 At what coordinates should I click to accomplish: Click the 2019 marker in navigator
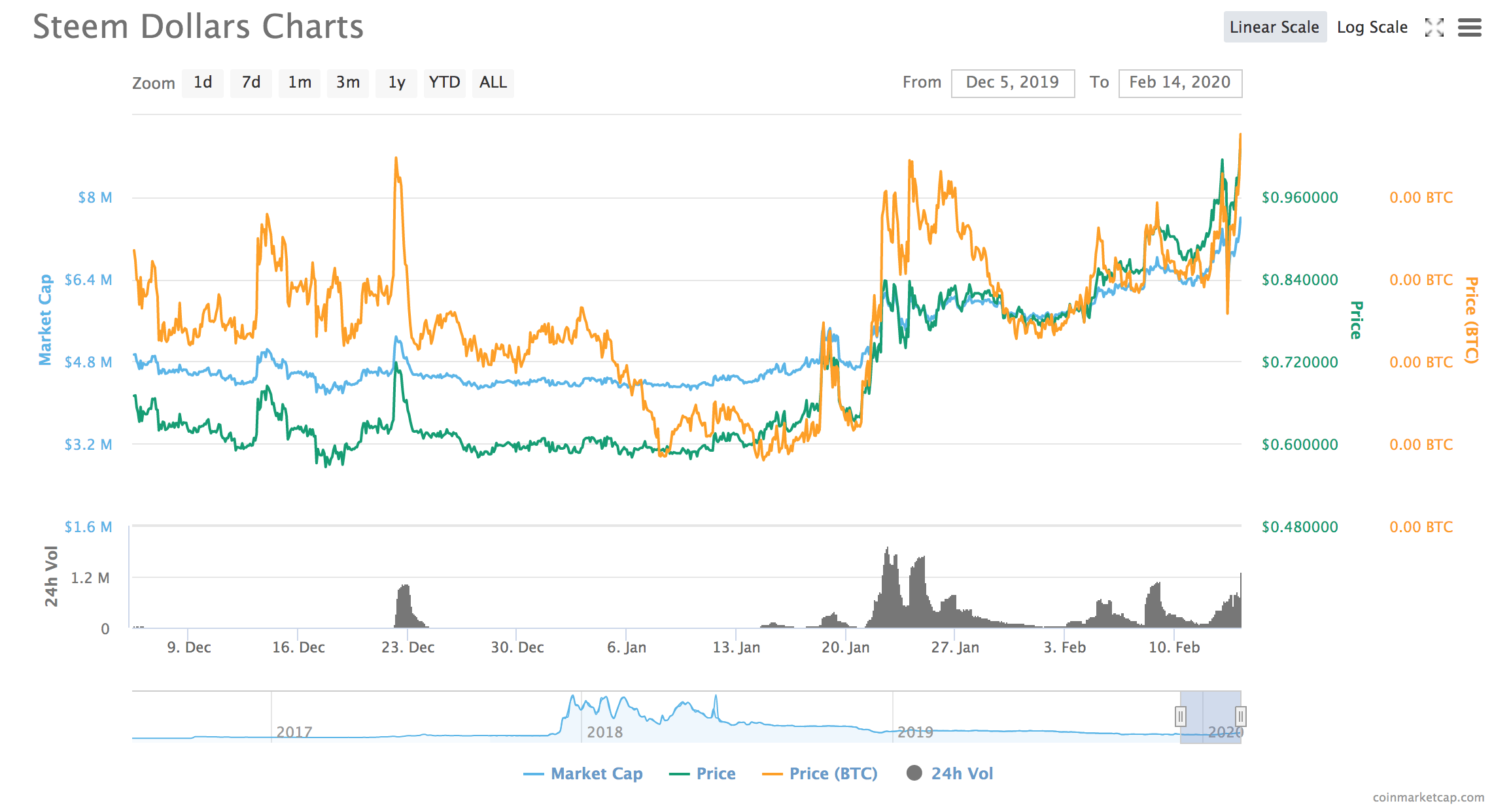pos(915,732)
